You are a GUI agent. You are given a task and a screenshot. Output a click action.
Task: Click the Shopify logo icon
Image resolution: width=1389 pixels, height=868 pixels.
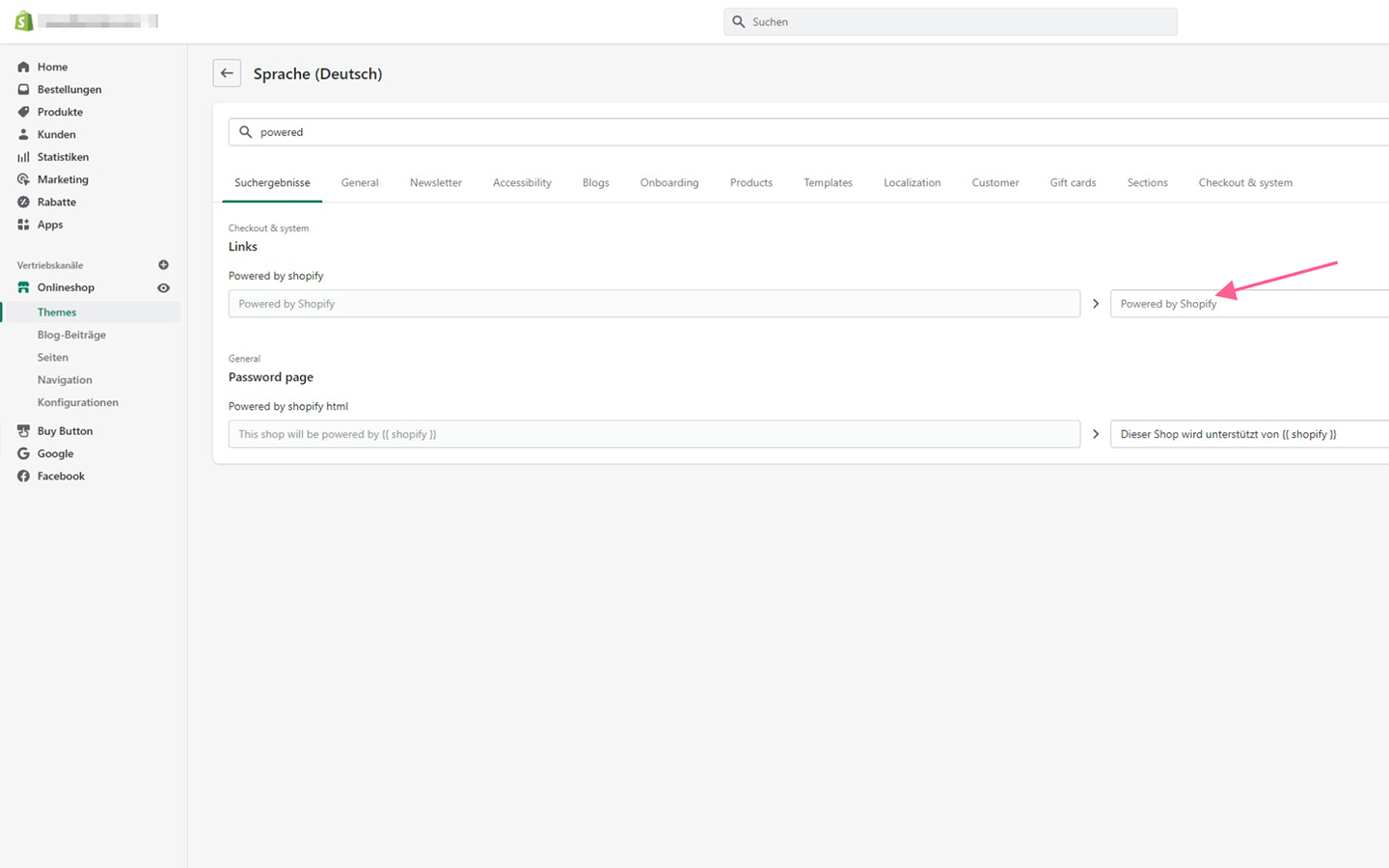click(24, 21)
